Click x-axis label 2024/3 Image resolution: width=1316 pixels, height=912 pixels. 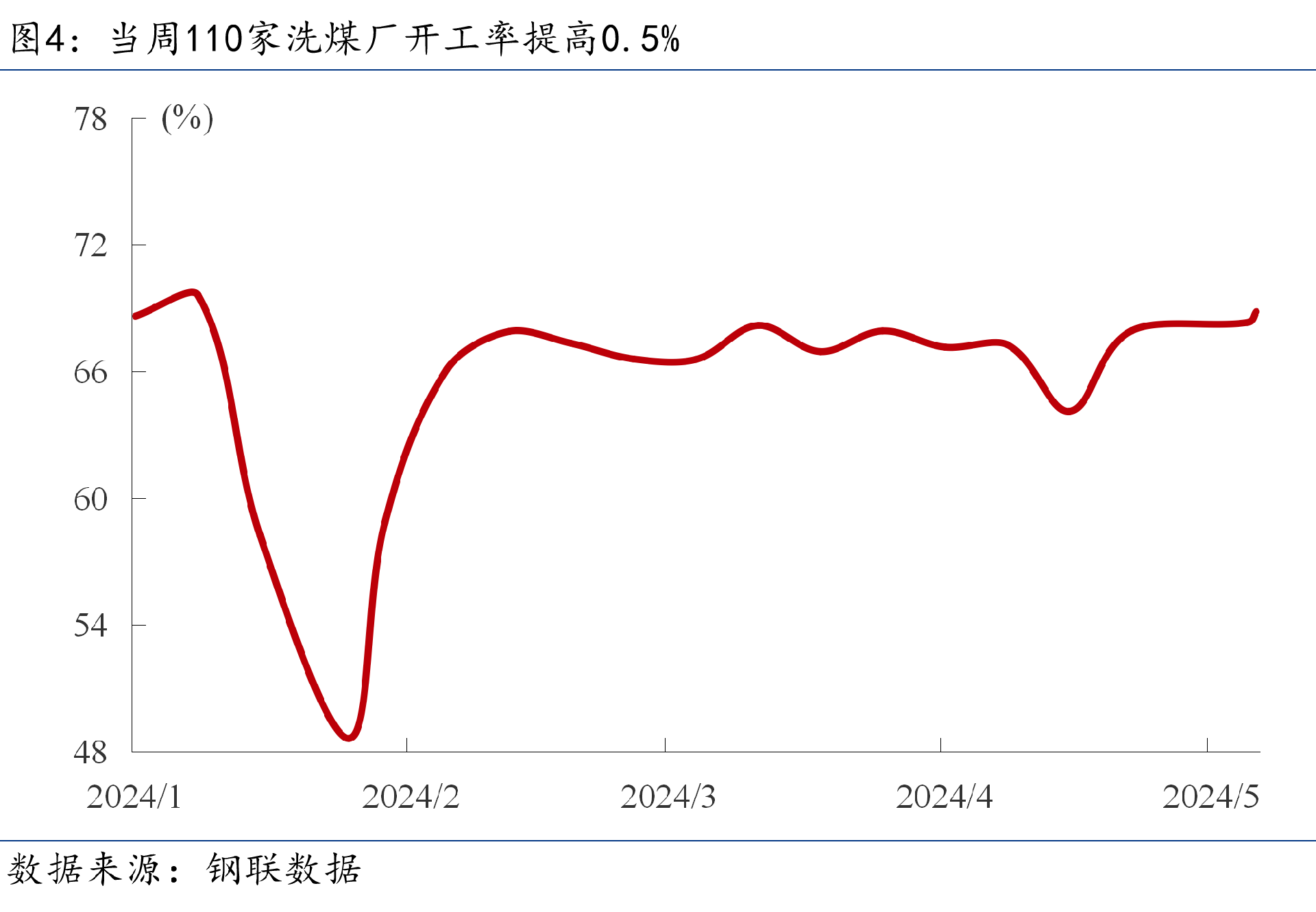pyautogui.click(x=668, y=796)
